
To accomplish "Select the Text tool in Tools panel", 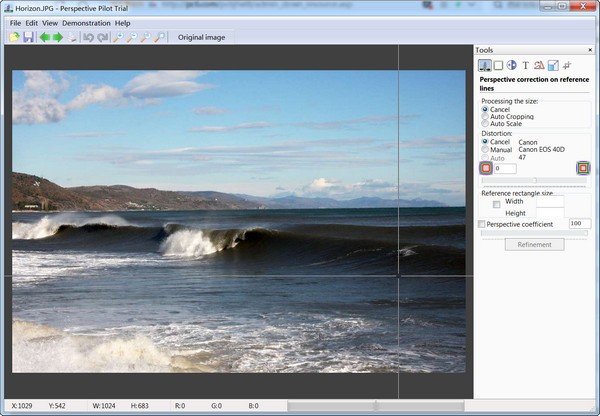I will pyautogui.click(x=525, y=65).
